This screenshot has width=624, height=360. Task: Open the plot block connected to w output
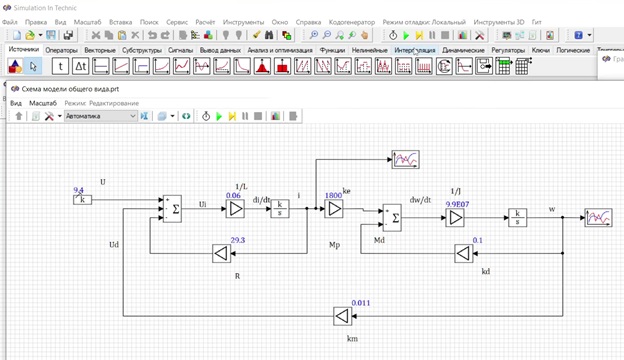point(598,218)
